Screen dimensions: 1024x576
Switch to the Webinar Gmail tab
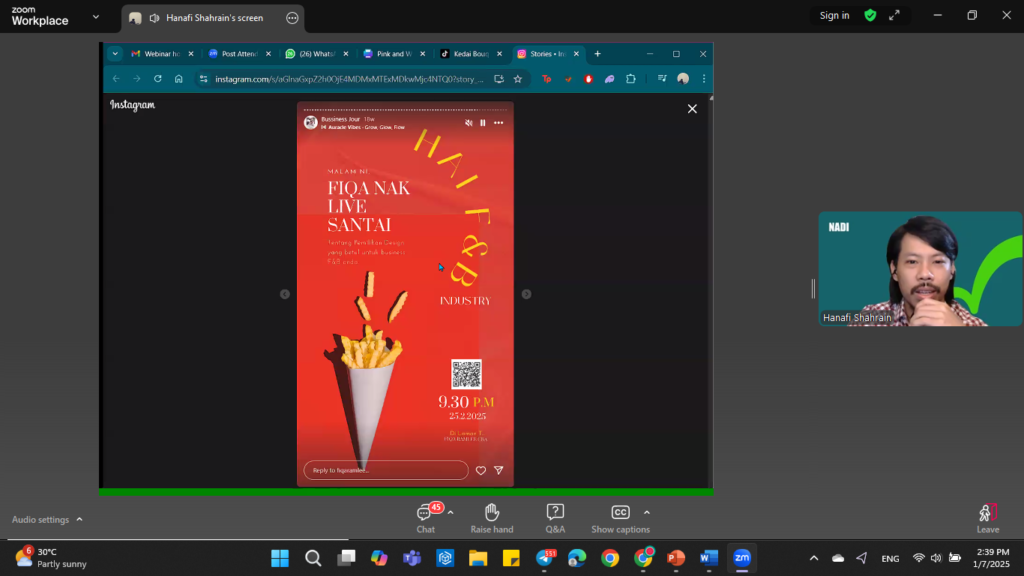[x=163, y=54]
